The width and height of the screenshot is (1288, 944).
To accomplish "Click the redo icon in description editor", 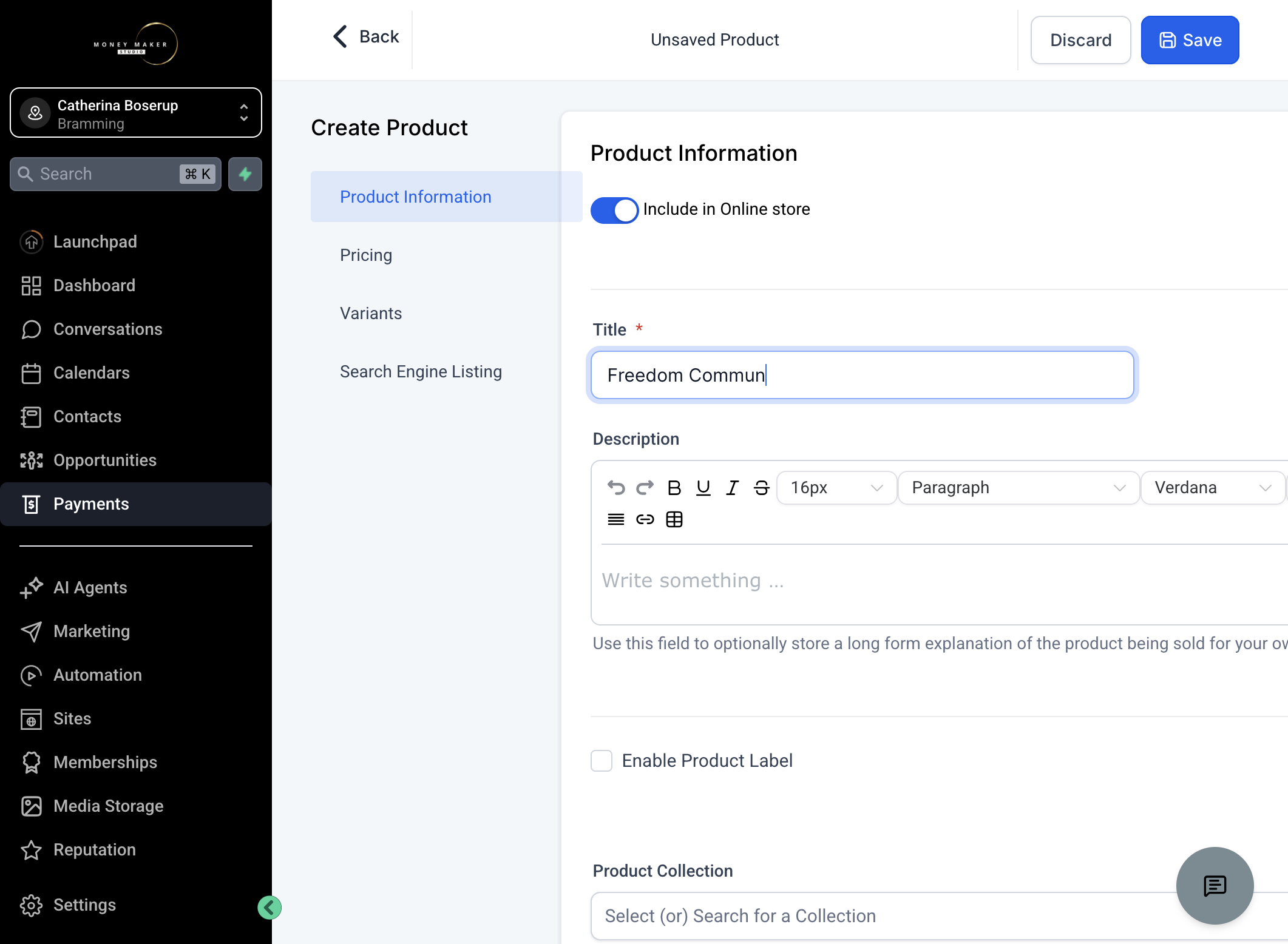I will (645, 488).
